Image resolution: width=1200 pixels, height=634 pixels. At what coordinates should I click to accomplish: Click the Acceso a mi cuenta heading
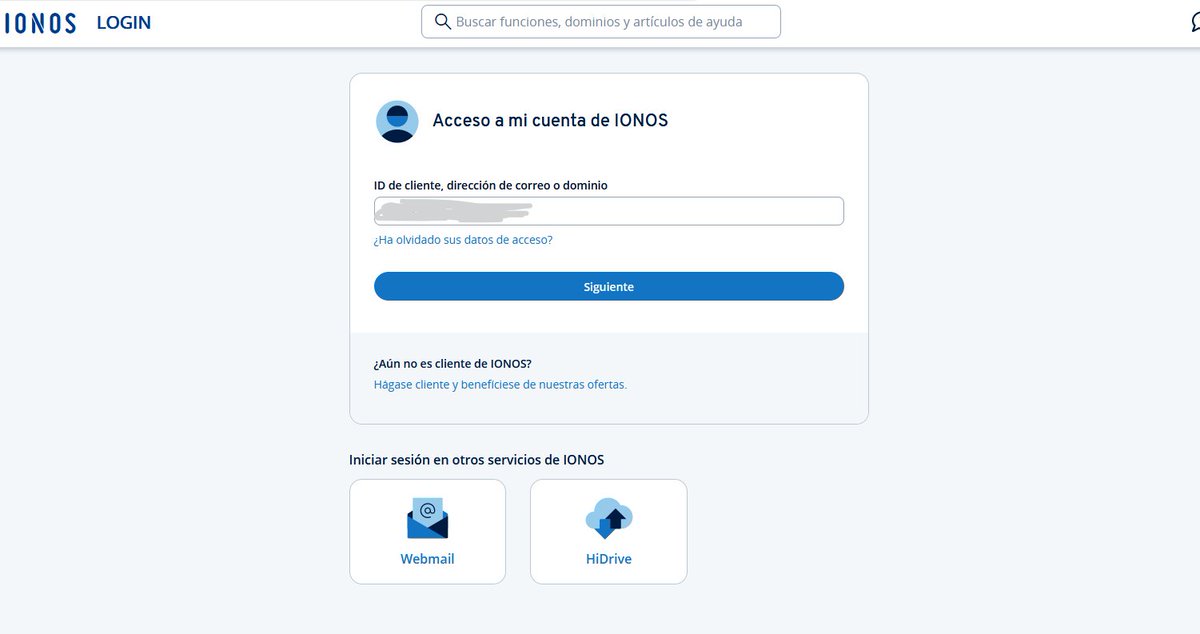(551, 120)
